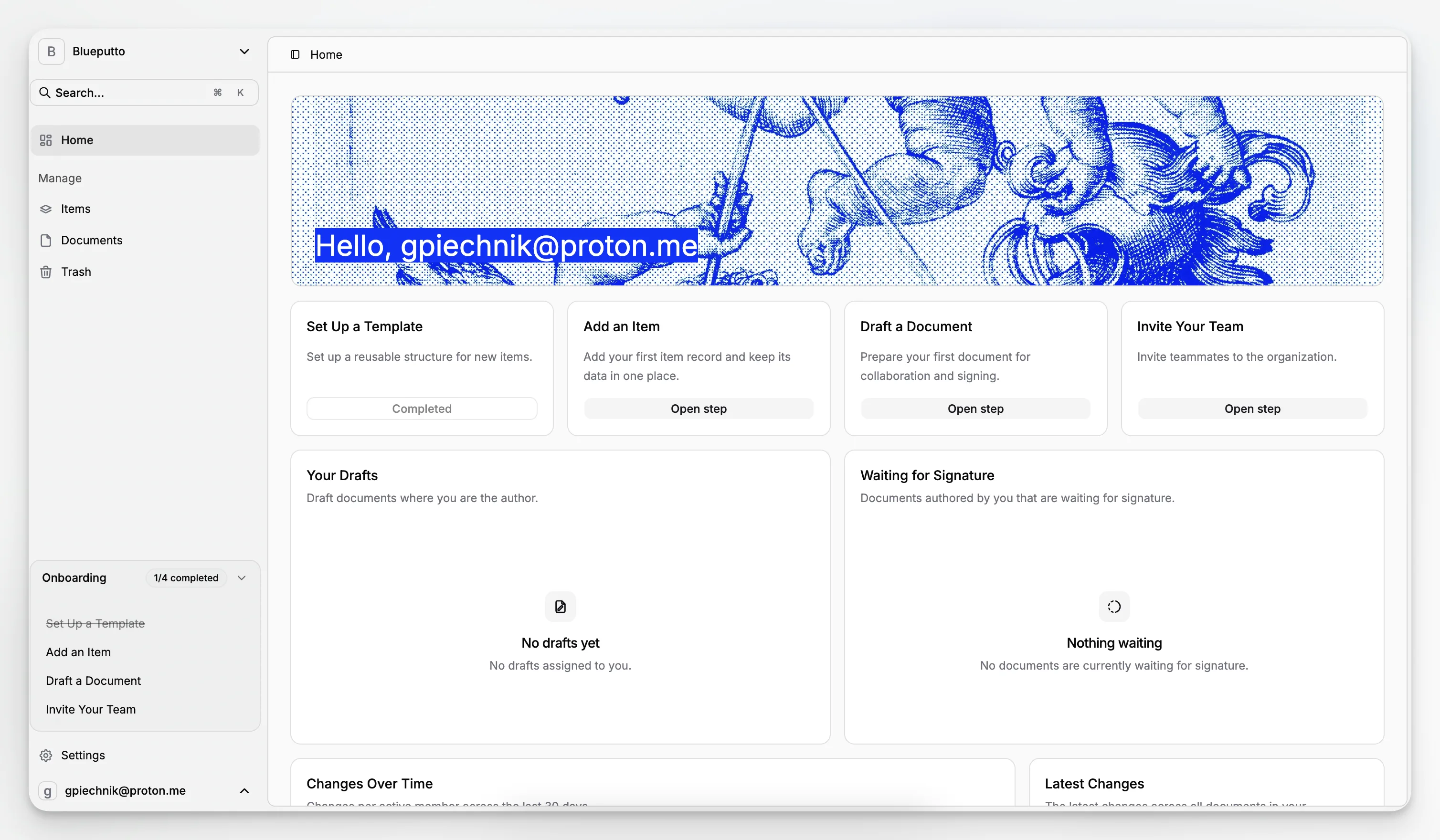Click the Home grid icon in sidebar

pos(46,140)
